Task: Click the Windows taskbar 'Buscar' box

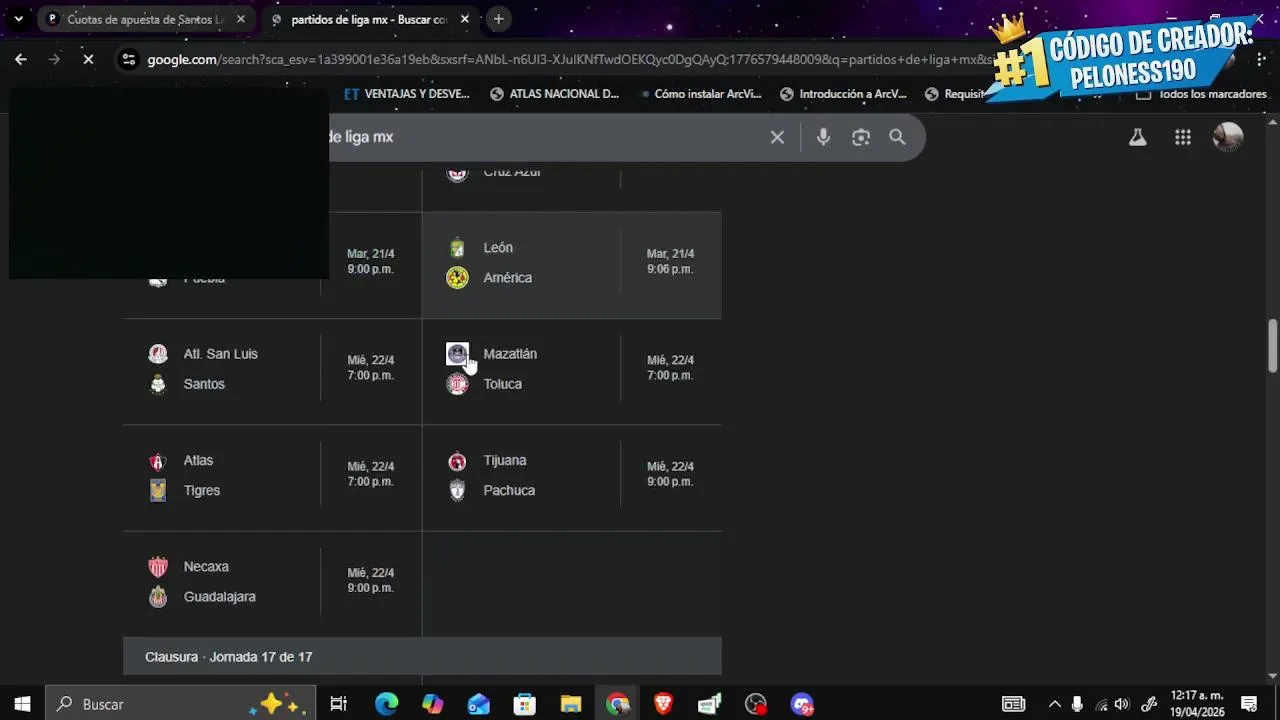Action: pyautogui.click(x=181, y=704)
